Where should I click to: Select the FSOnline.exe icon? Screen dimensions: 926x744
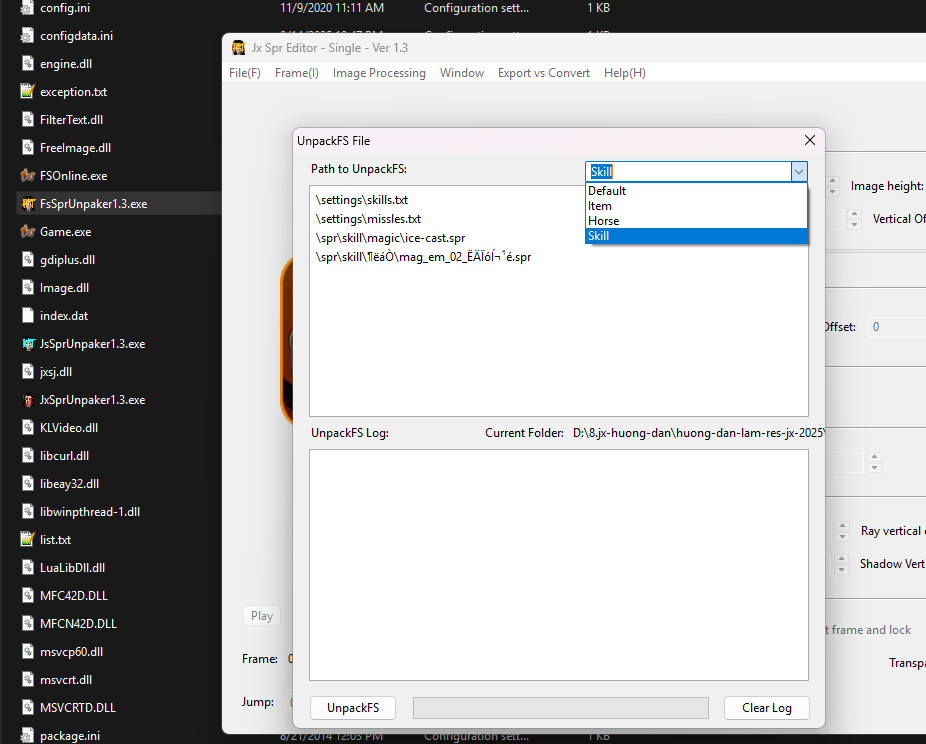(28, 176)
